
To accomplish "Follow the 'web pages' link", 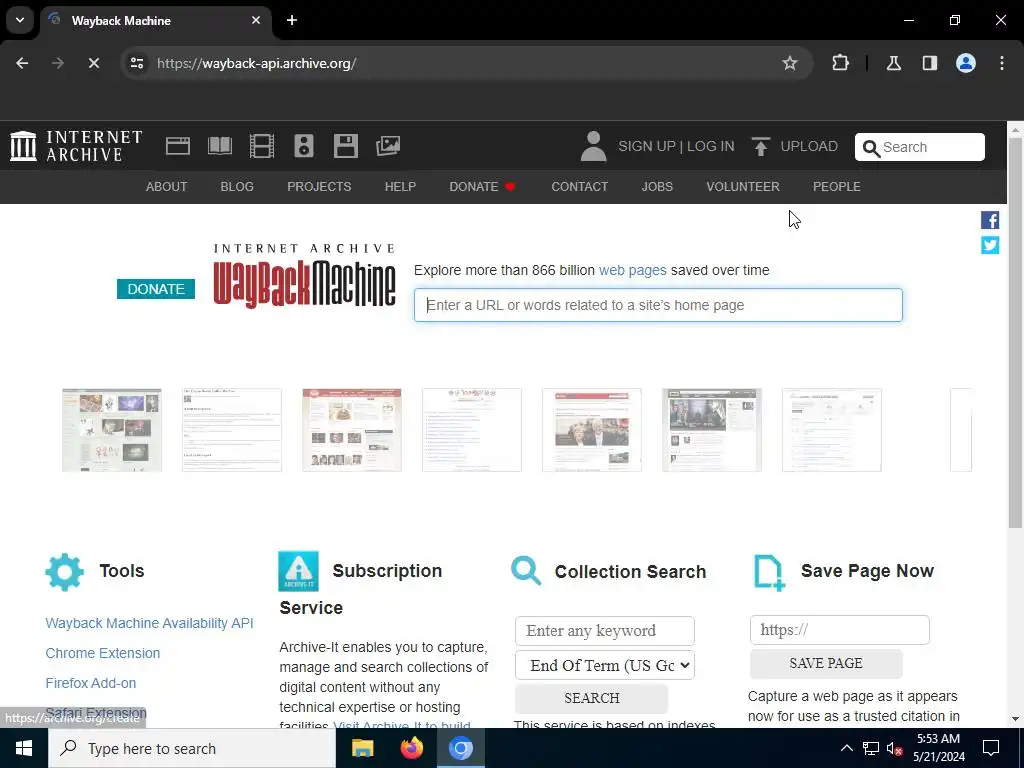I will 632,270.
